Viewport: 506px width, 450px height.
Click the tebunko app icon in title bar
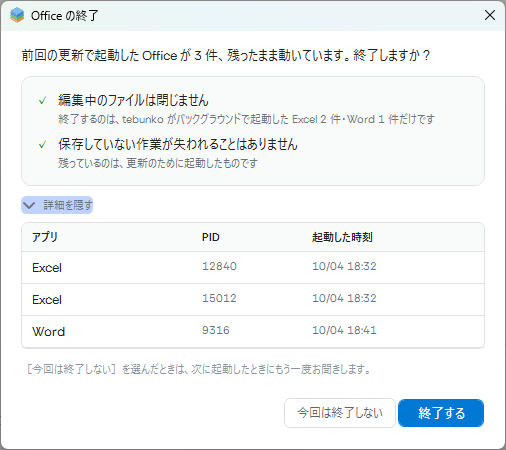click(17, 15)
